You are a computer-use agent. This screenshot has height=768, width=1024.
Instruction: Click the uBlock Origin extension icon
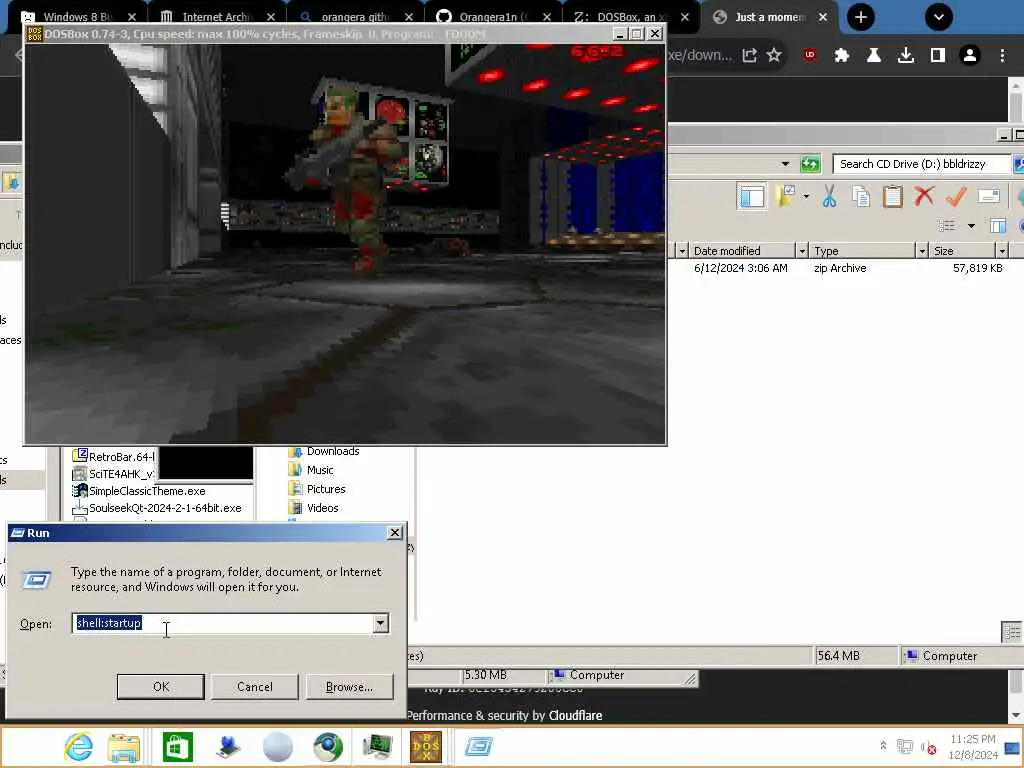point(810,56)
